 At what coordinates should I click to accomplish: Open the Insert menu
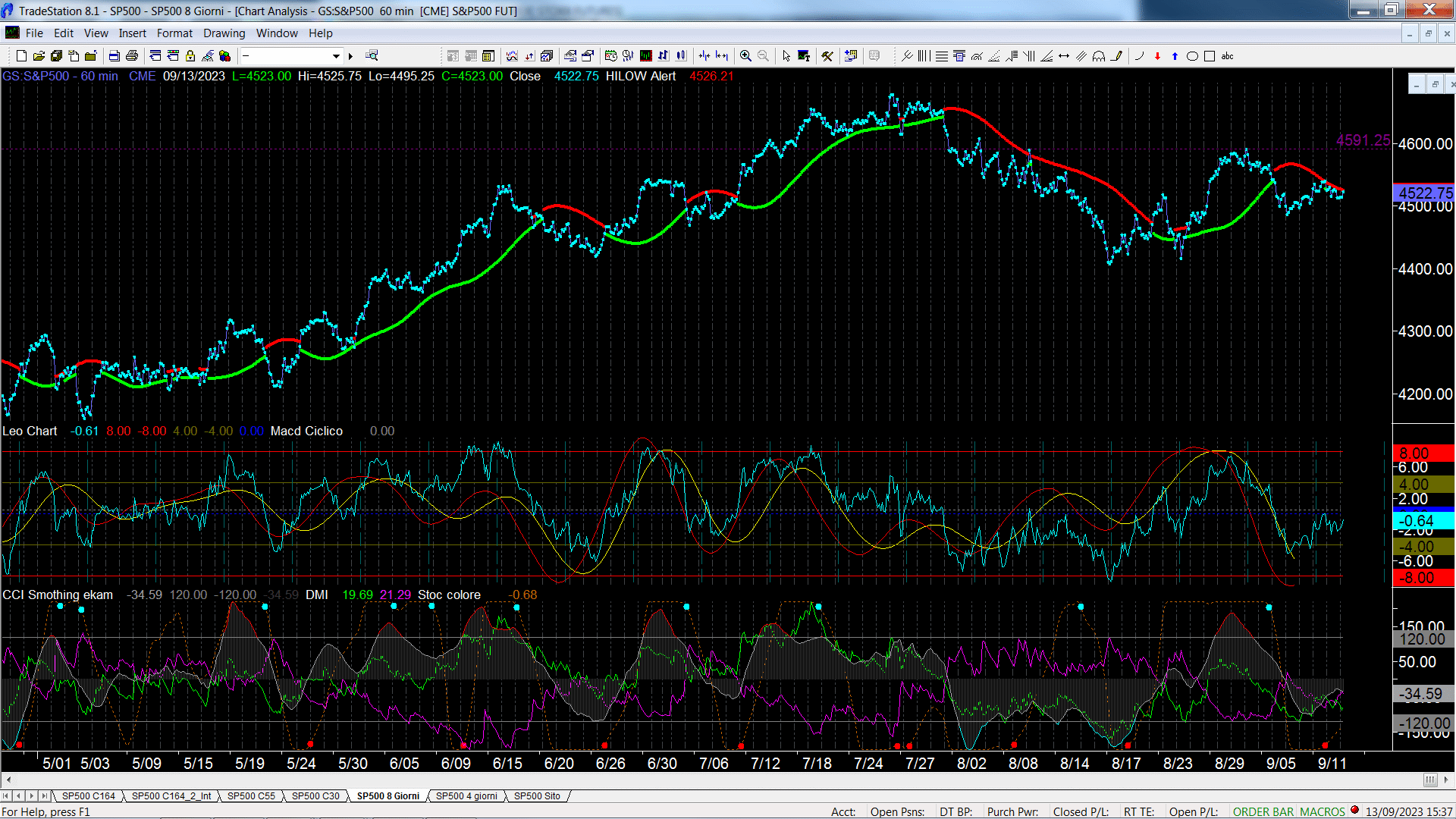pos(132,33)
